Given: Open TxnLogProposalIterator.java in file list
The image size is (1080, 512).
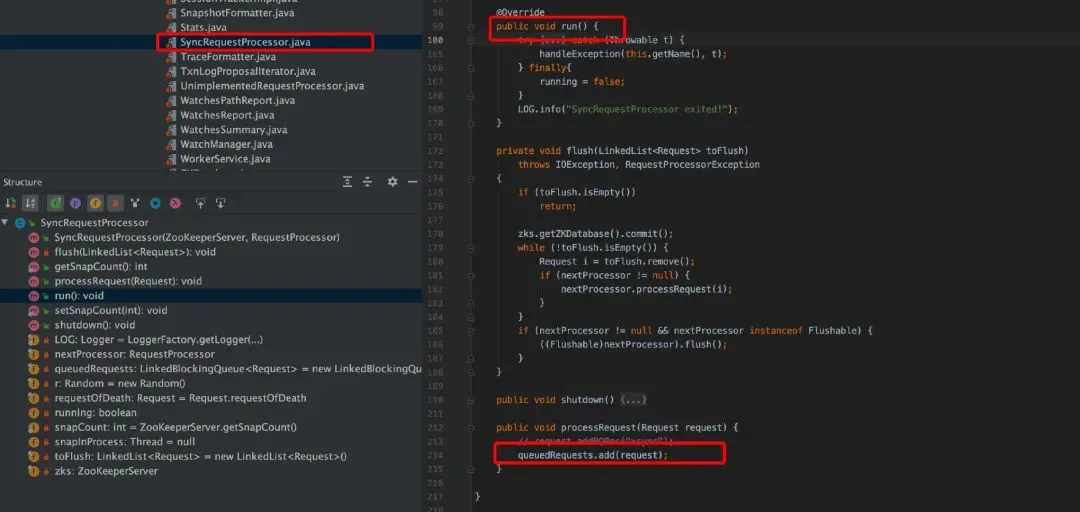Looking at the screenshot, I should [248, 72].
